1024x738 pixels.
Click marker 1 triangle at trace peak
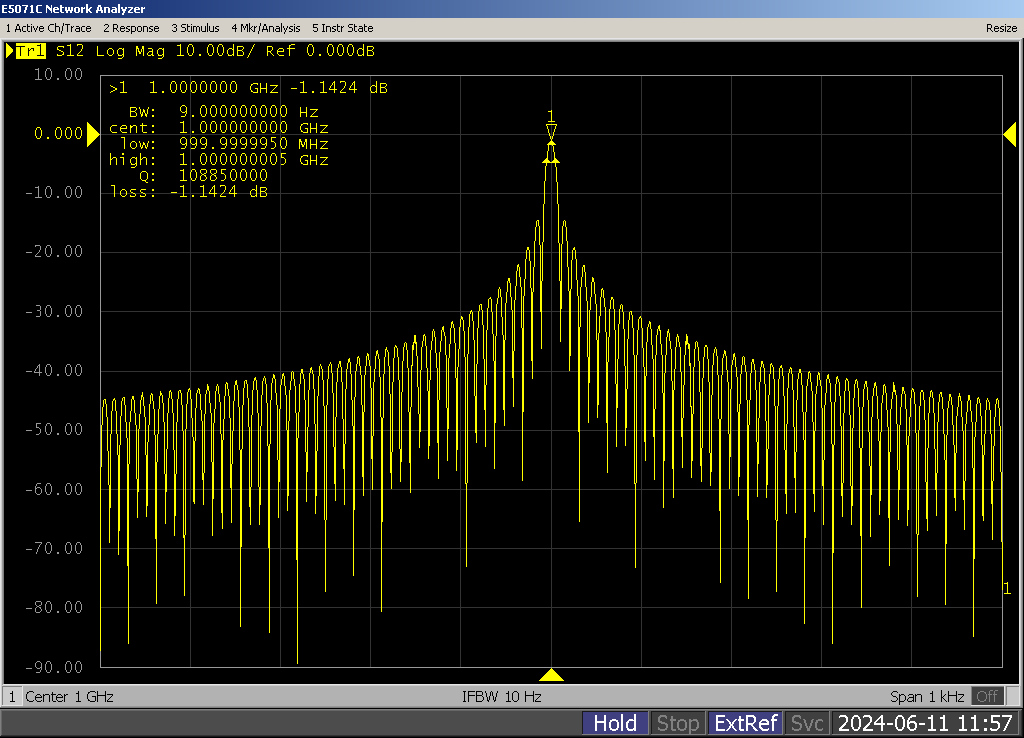[551, 131]
